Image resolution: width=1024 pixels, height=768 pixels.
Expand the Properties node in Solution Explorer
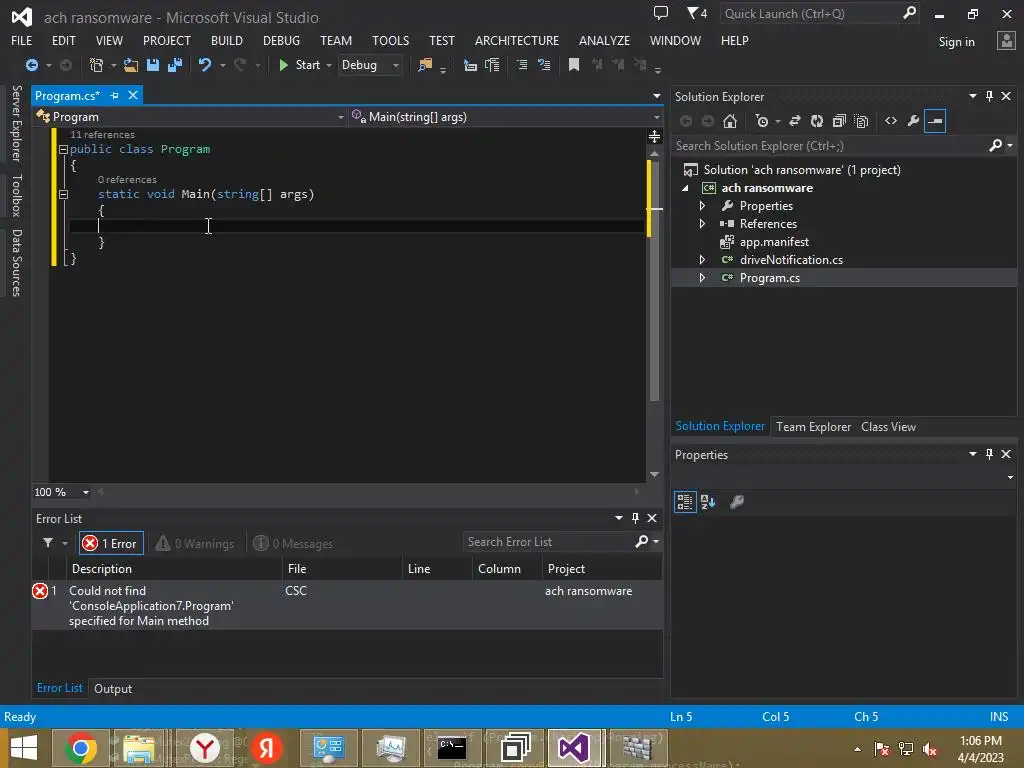click(702, 206)
